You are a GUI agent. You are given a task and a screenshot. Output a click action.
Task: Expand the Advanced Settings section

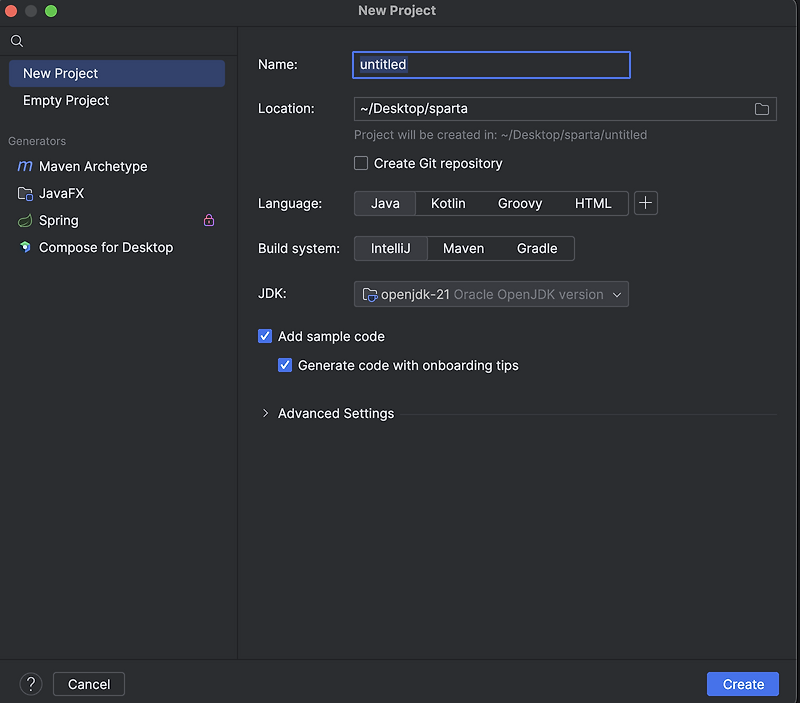click(x=265, y=413)
